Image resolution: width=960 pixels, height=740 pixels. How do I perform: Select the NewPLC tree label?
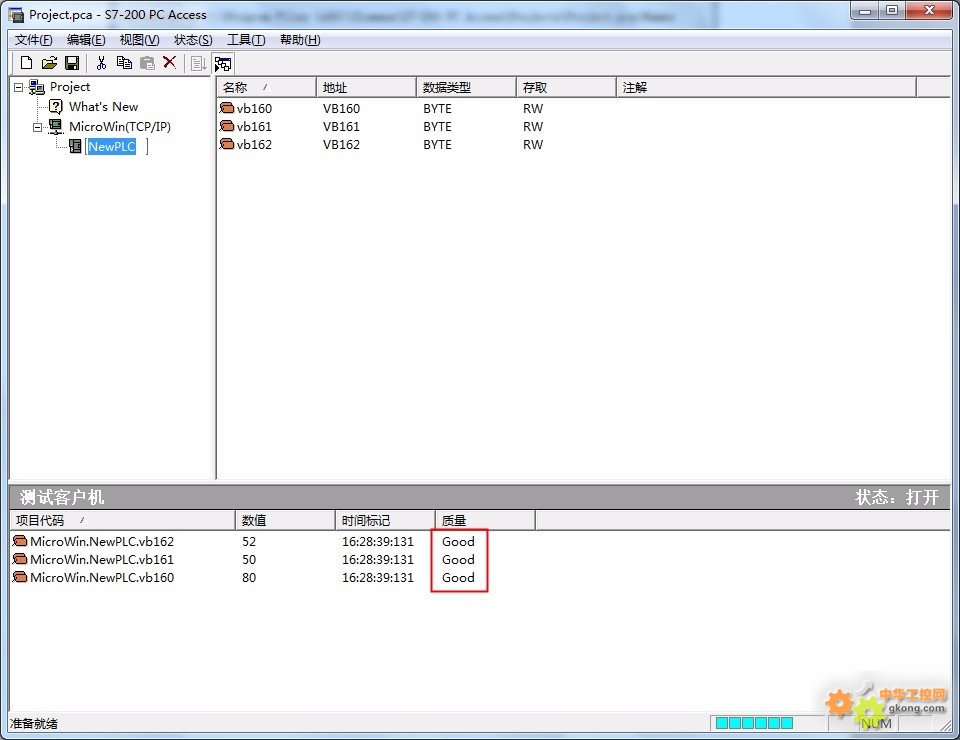111,147
